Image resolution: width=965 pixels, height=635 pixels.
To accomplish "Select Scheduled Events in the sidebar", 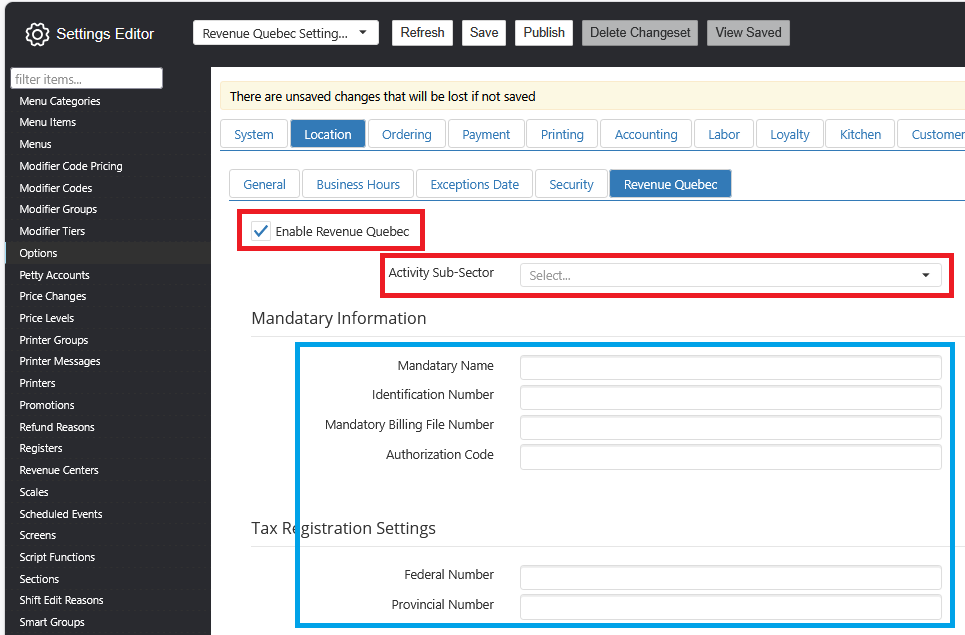I will 60,514.
